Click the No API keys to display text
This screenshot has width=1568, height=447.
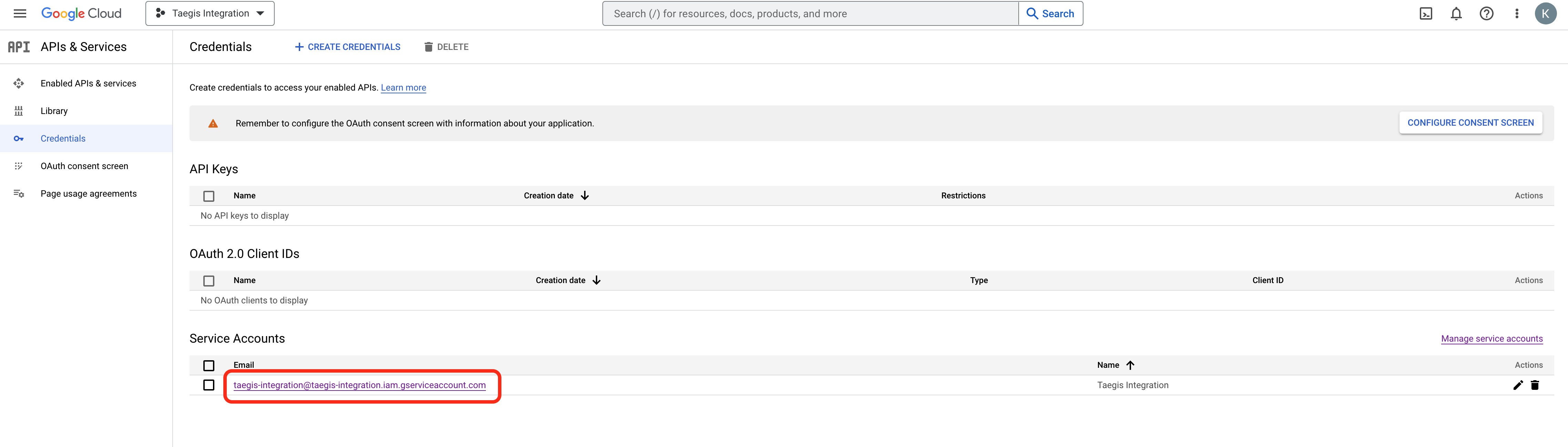[x=245, y=215]
